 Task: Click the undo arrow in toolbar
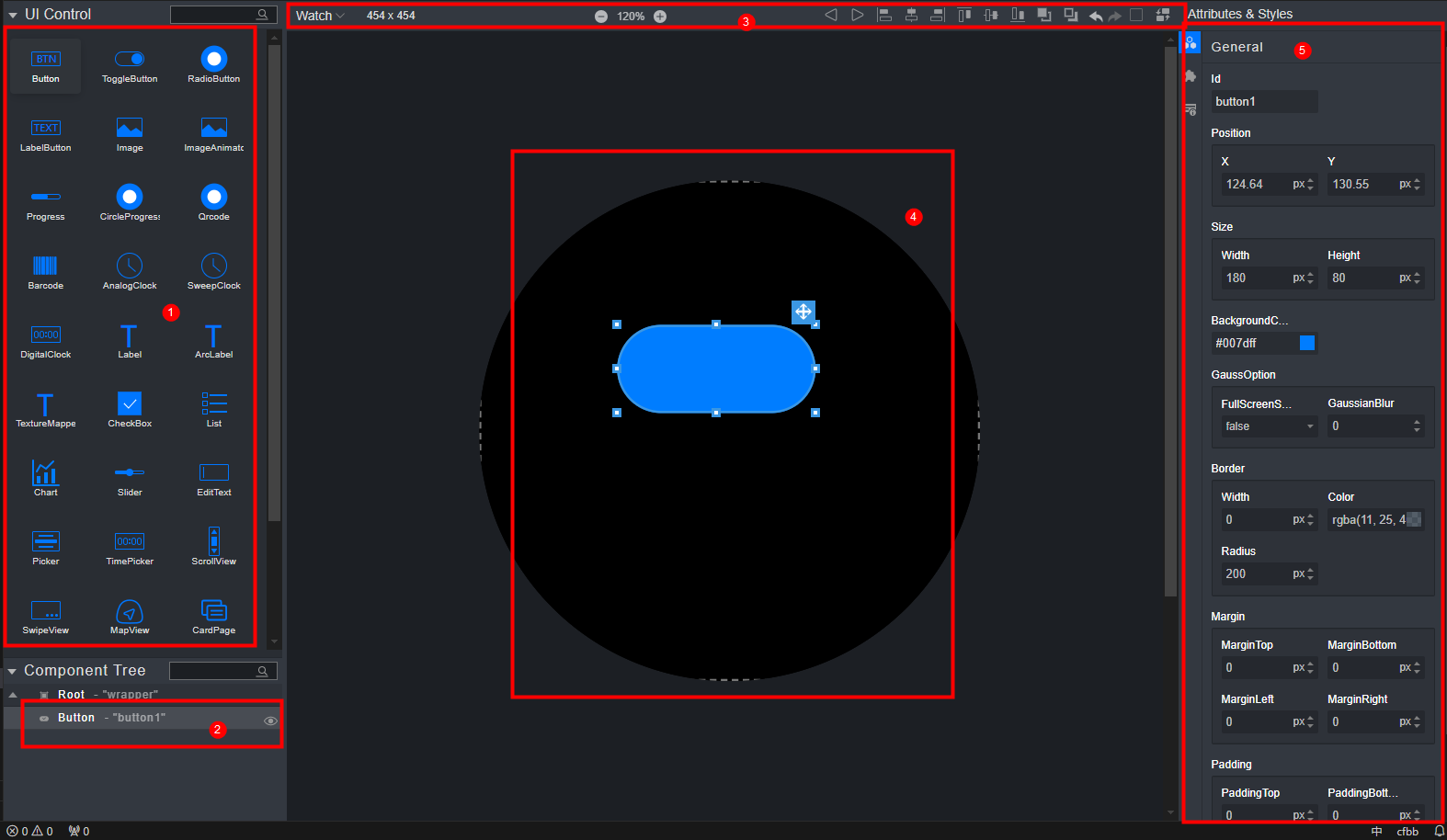1095,16
